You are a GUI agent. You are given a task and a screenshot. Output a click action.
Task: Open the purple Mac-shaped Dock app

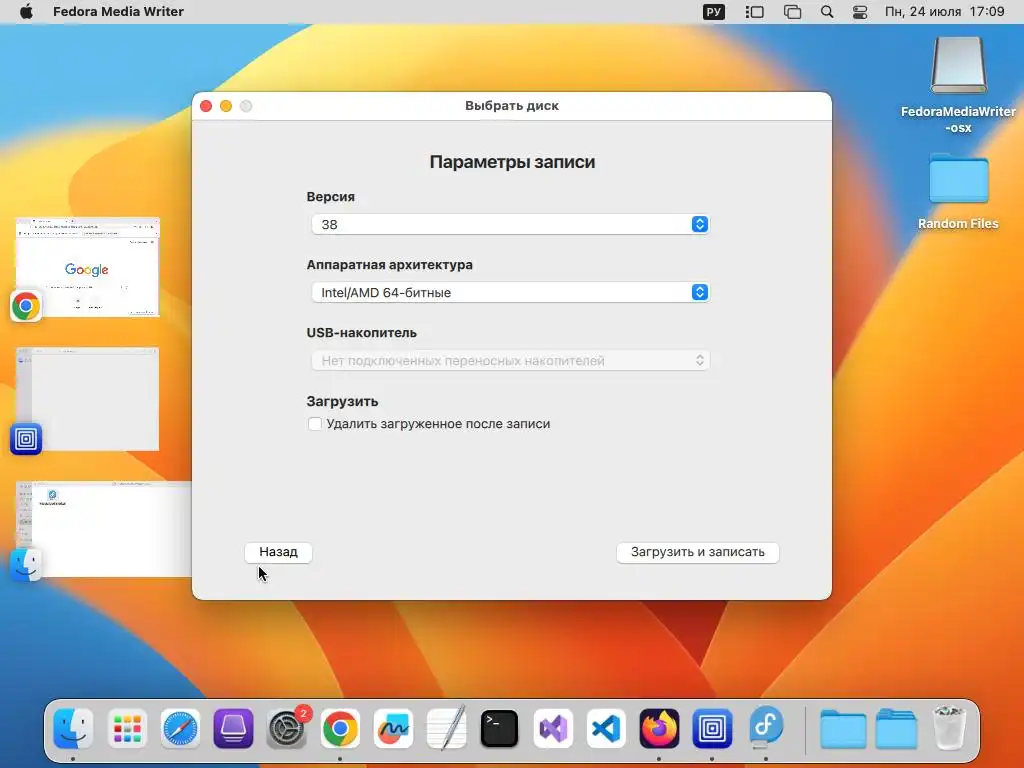233,728
